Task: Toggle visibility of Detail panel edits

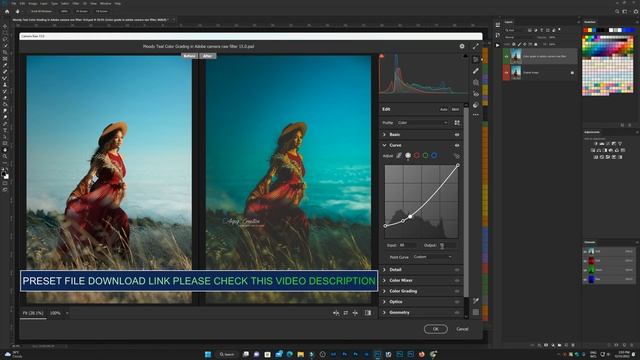Action: pos(457,270)
